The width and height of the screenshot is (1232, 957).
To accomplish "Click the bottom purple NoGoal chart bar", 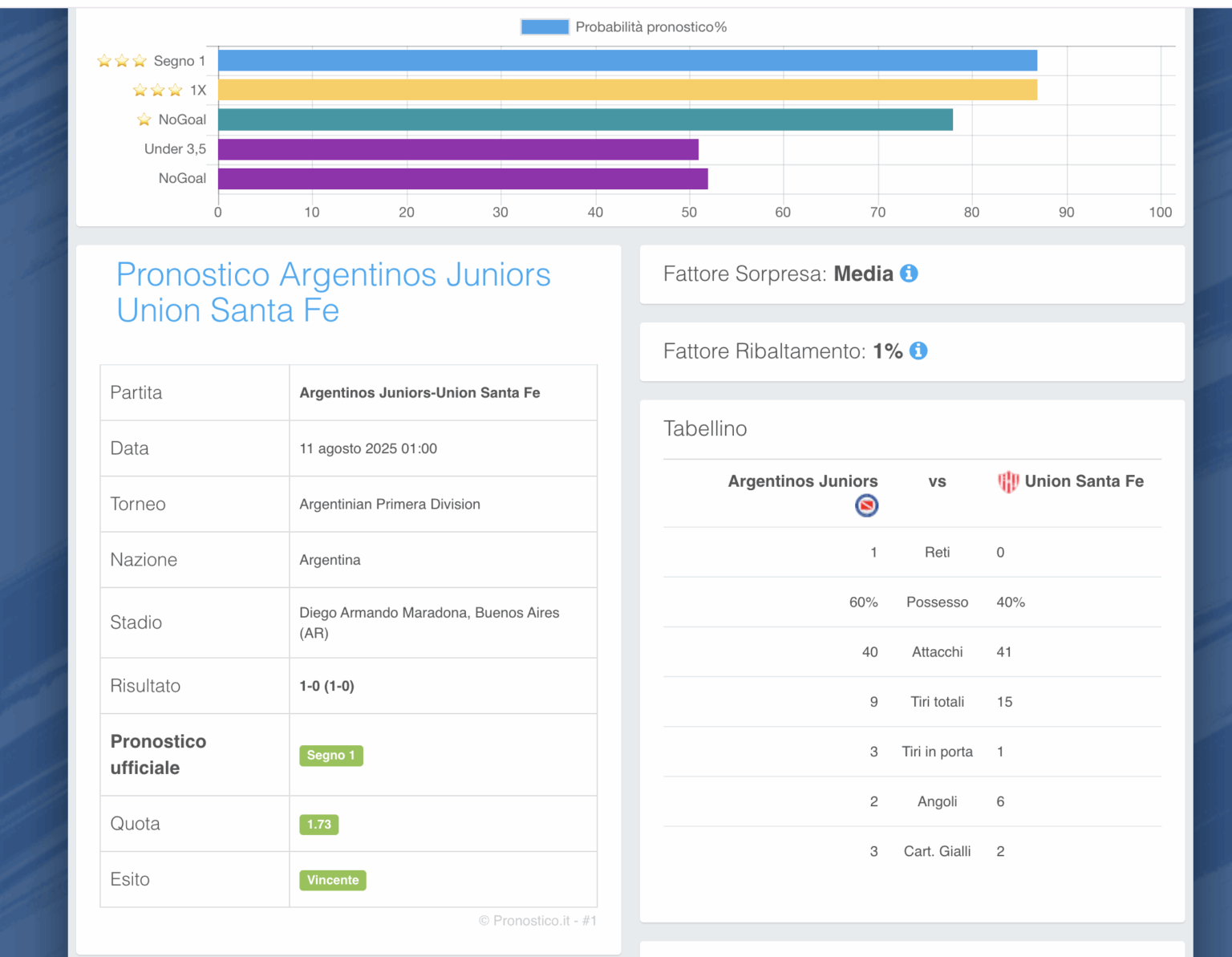I will (463, 179).
